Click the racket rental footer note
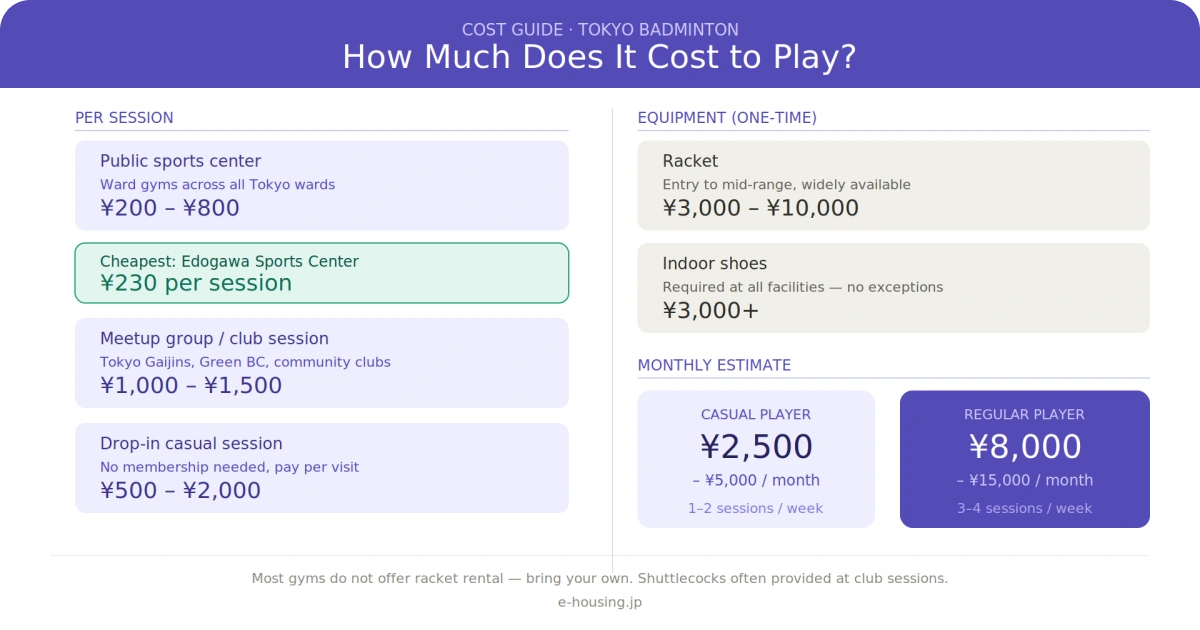1200x630 pixels. [600, 578]
